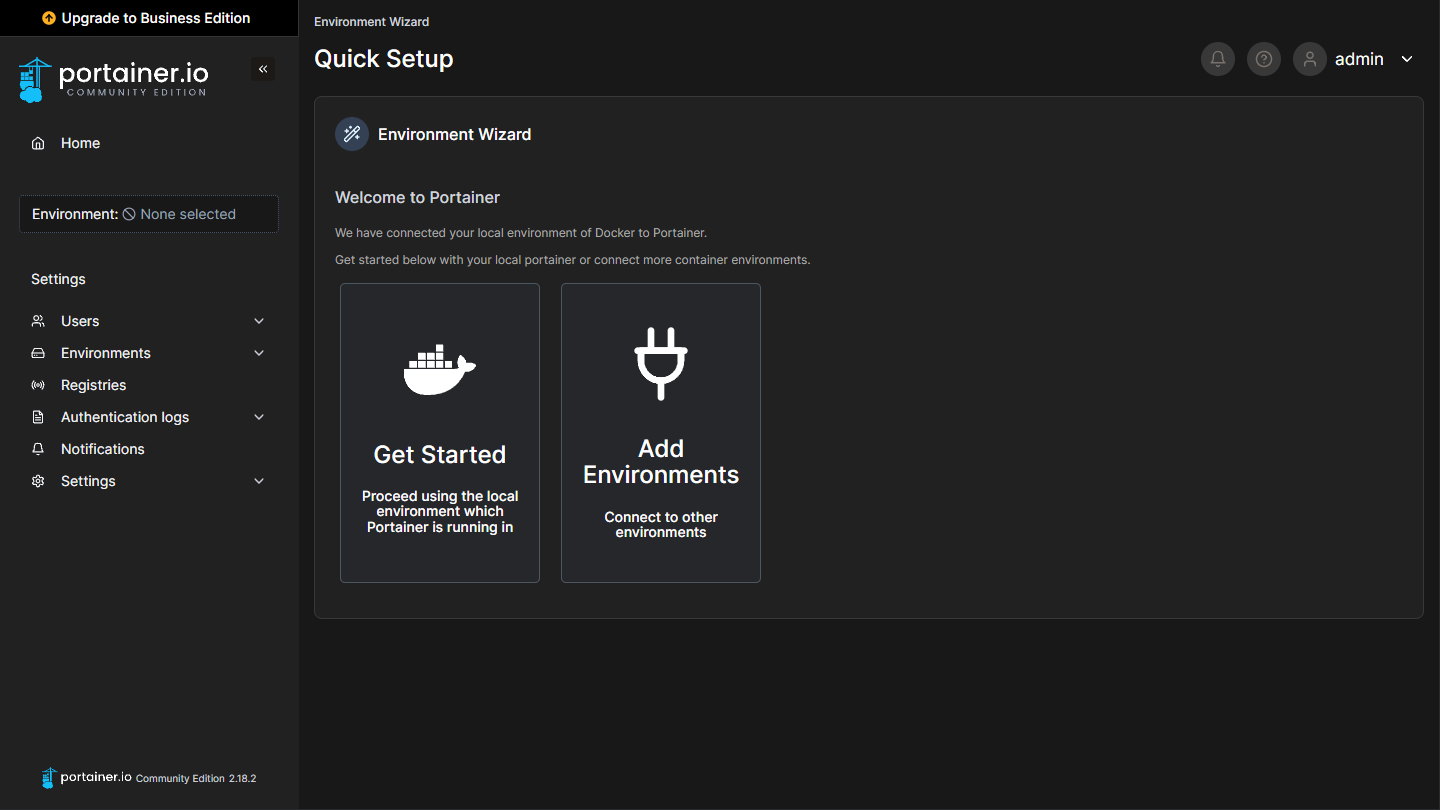This screenshot has height=810, width=1440.
Task: Click the Settings section heading
Action: (58, 279)
